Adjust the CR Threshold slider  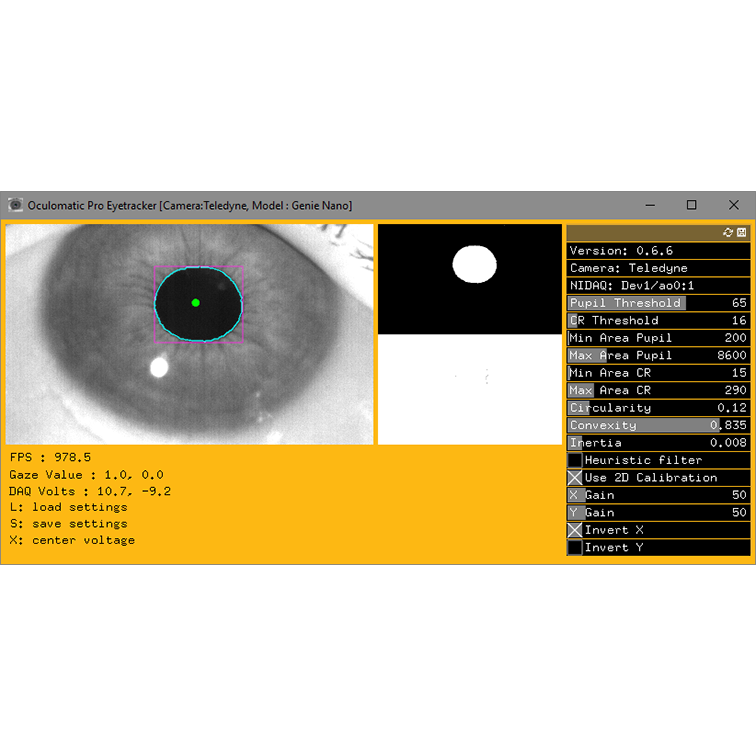click(x=658, y=321)
